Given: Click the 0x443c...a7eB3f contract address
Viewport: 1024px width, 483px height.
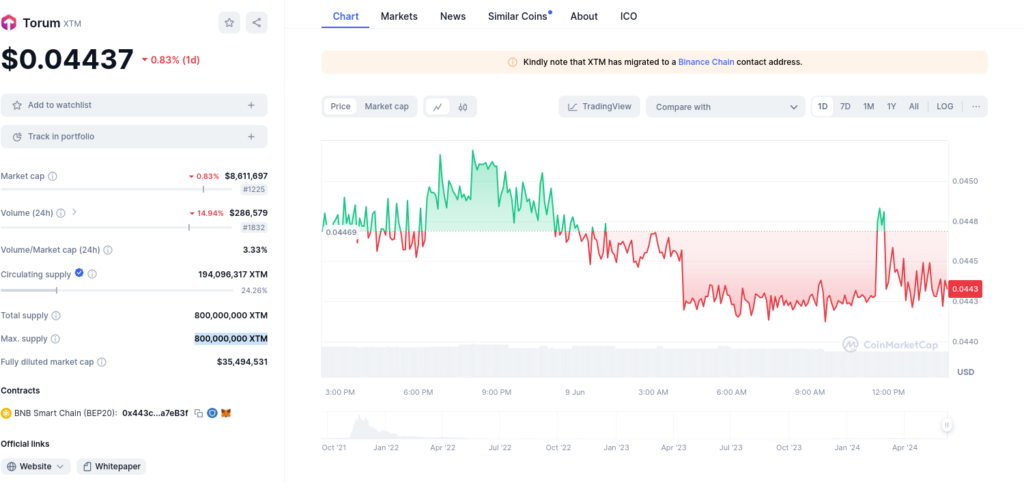Looking at the screenshot, I should [155, 413].
